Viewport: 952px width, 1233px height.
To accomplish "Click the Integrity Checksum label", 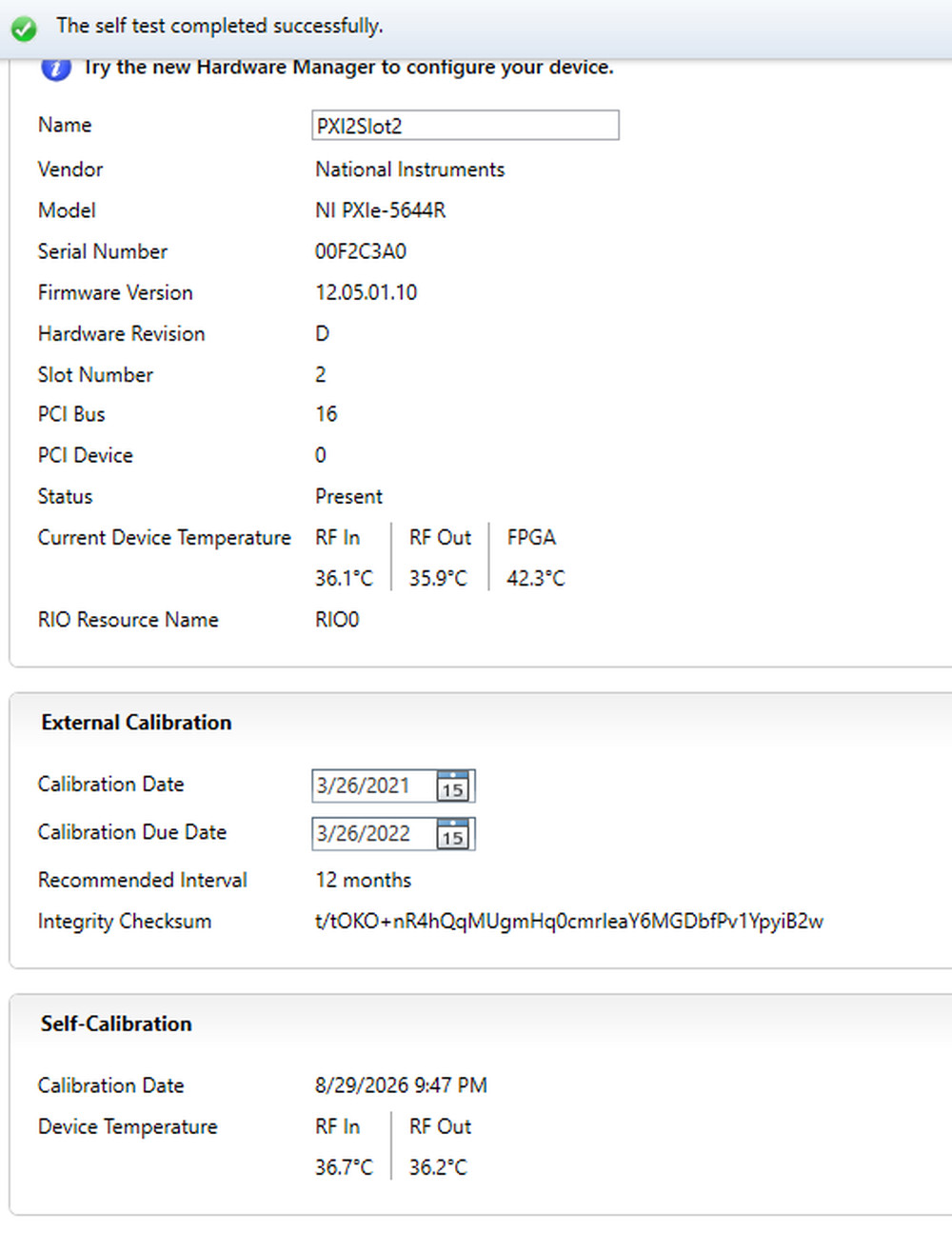I will click(125, 922).
